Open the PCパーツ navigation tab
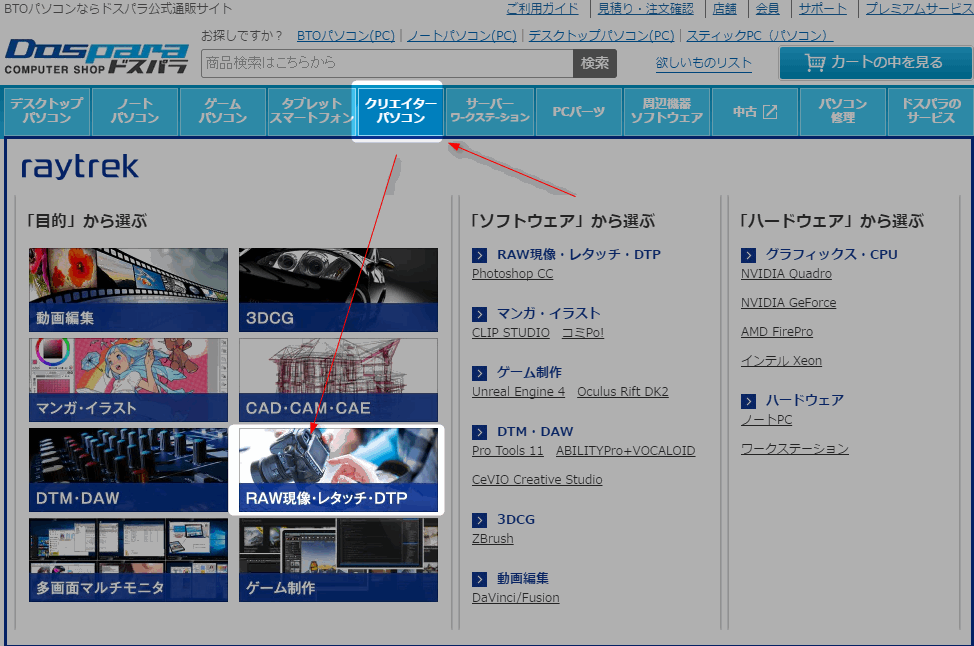Image resolution: width=974 pixels, height=646 pixels. (579, 112)
